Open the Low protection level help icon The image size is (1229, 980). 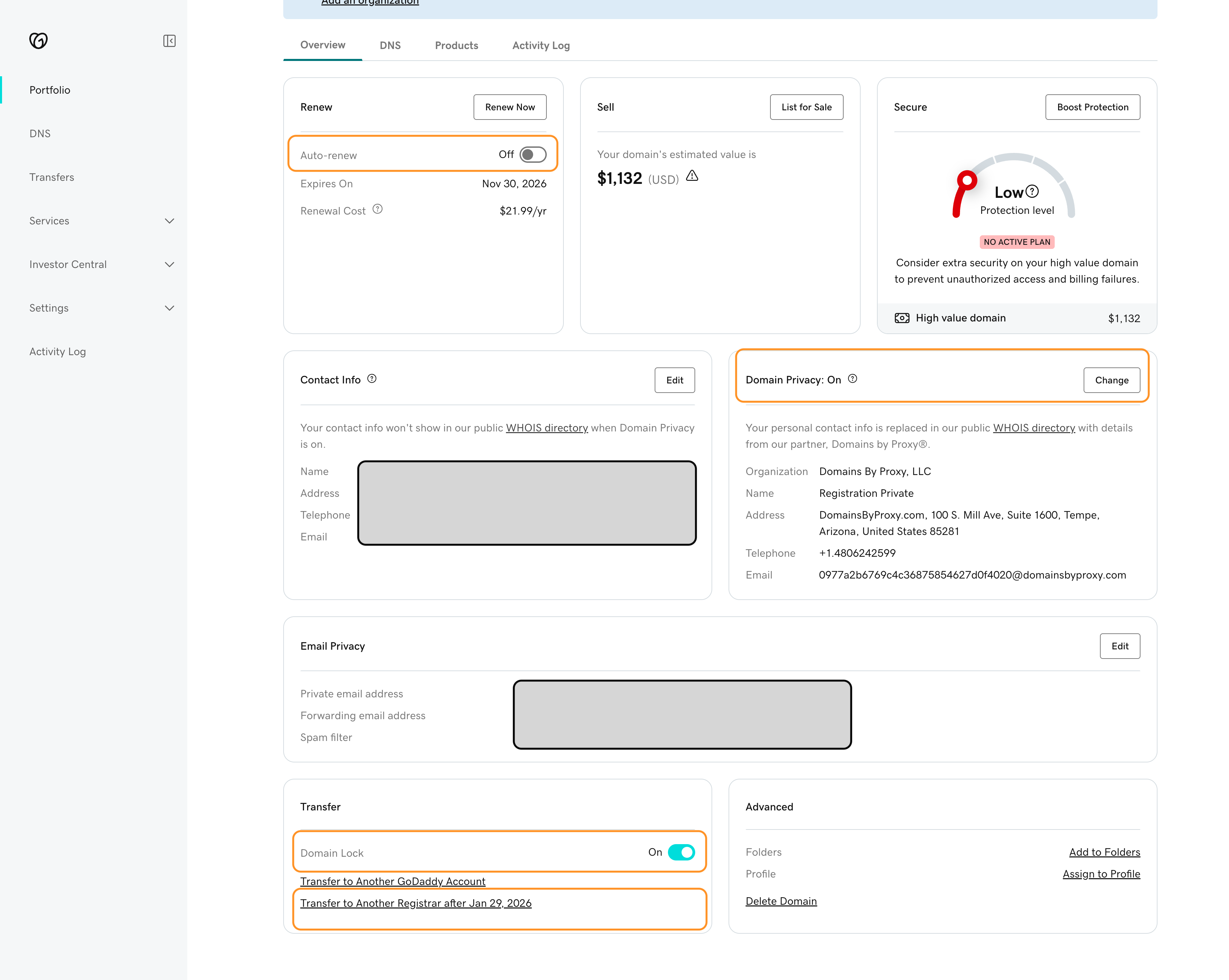click(x=1032, y=192)
